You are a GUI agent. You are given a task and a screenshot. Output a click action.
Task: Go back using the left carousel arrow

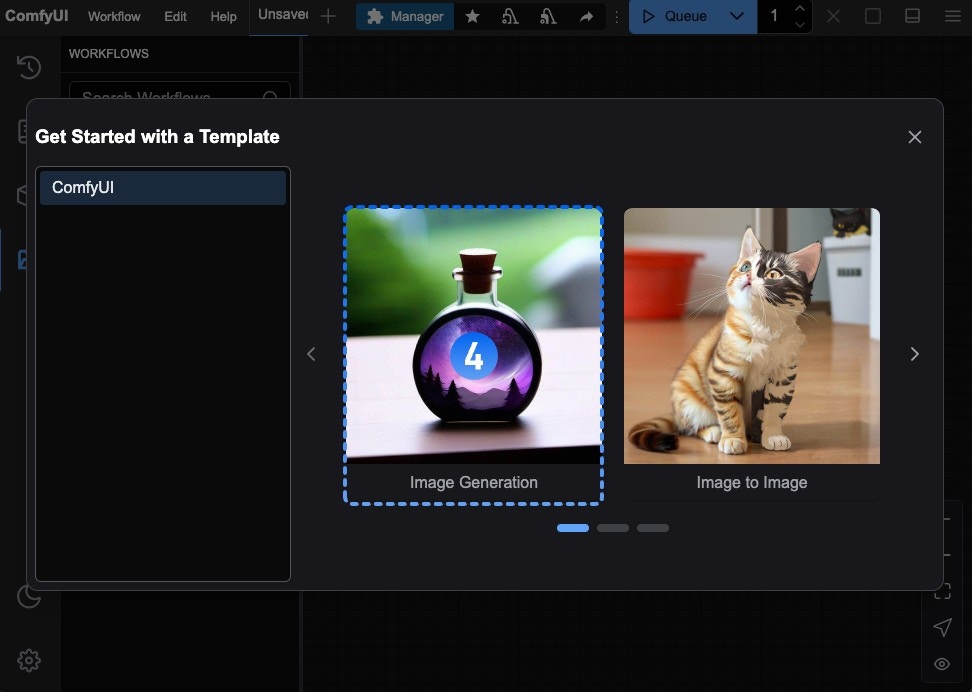pyautogui.click(x=311, y=353)
